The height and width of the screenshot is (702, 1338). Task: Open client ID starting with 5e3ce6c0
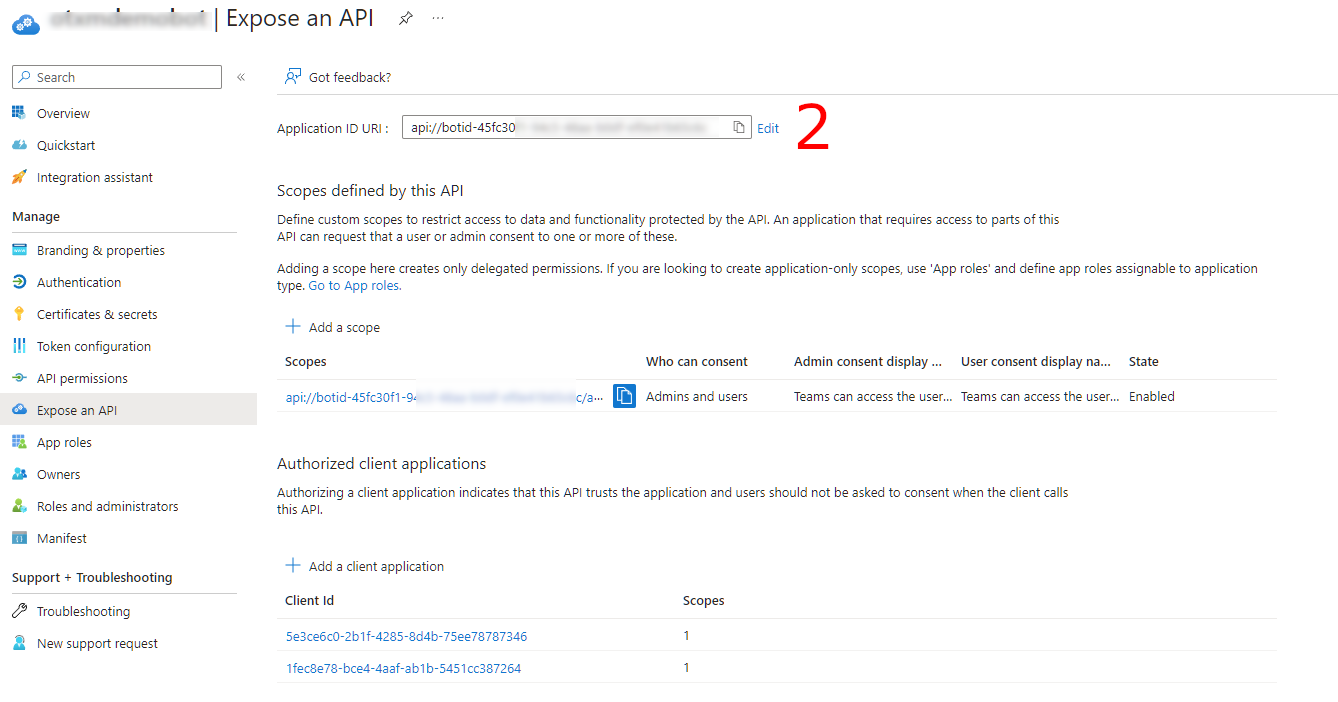pyautogui.click(x=406, y=635)
